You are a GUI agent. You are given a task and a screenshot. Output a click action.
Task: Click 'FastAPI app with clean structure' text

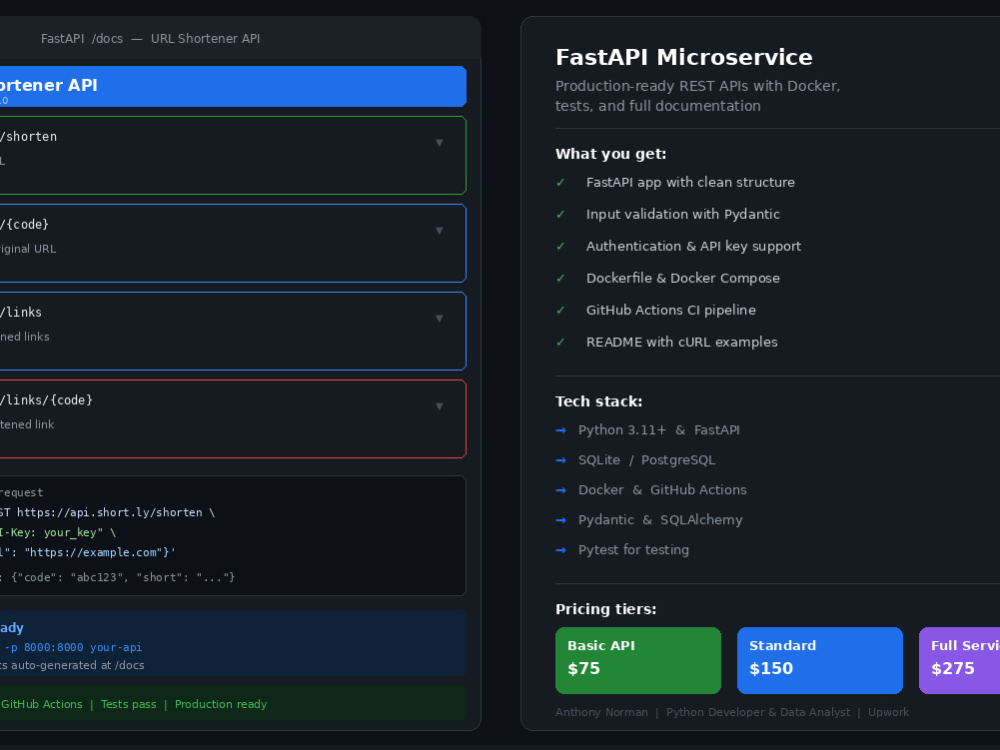tap(690, 182)
